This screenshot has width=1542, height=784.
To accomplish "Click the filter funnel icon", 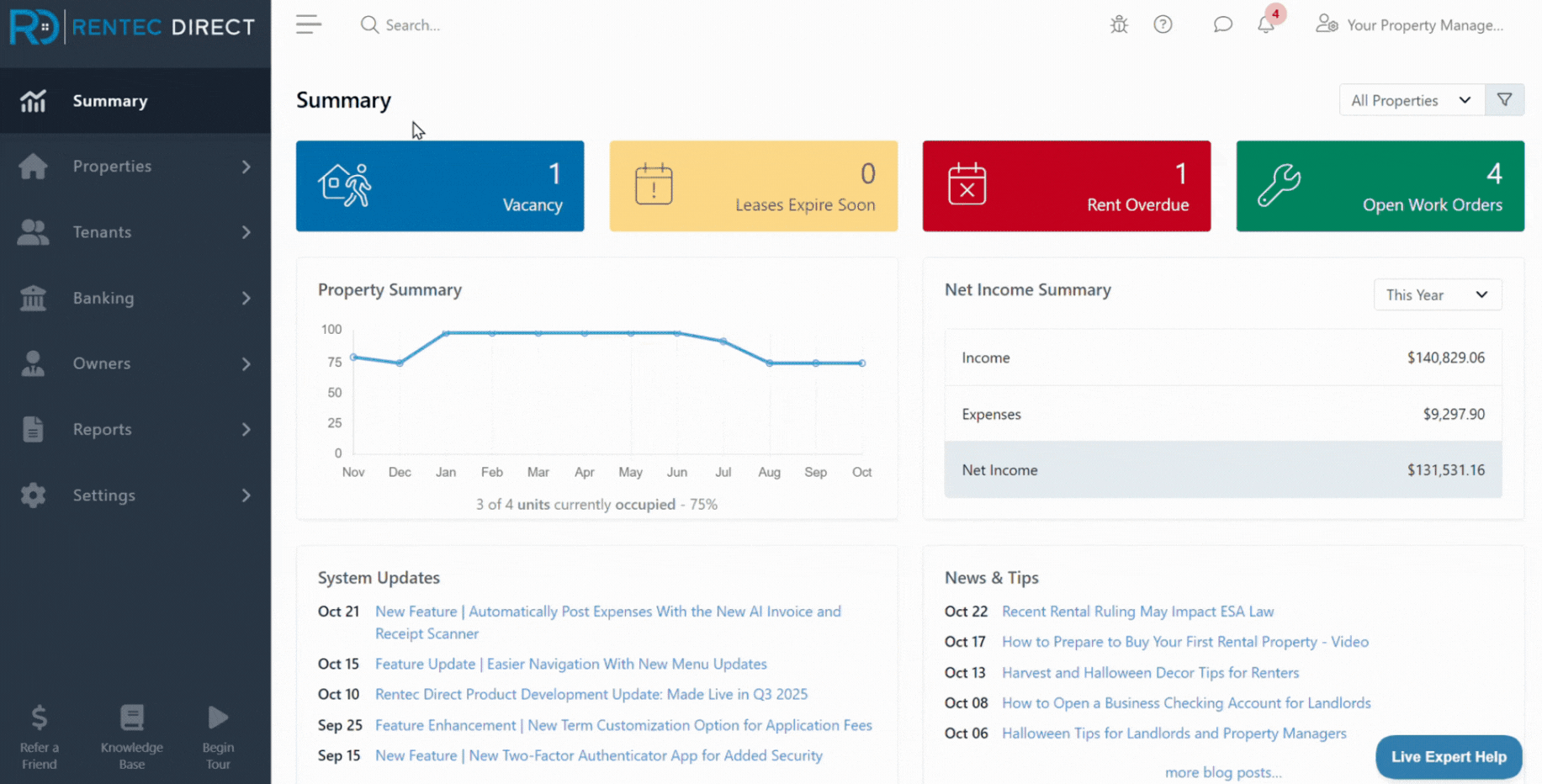I will point(1505,100).
